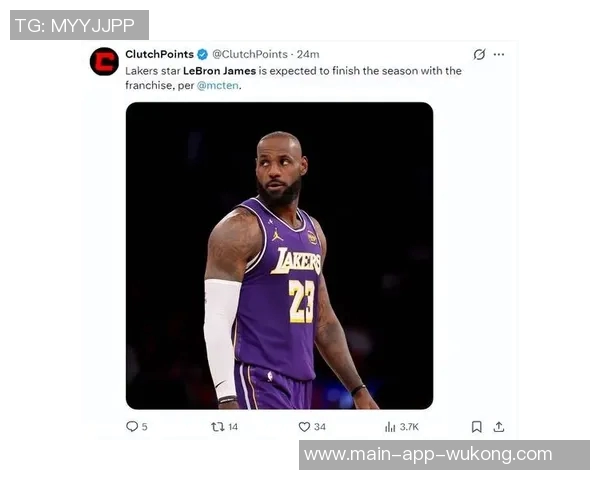
Task: Enlarge the LeBron James Lakers photo
Action: click(279, 255)
